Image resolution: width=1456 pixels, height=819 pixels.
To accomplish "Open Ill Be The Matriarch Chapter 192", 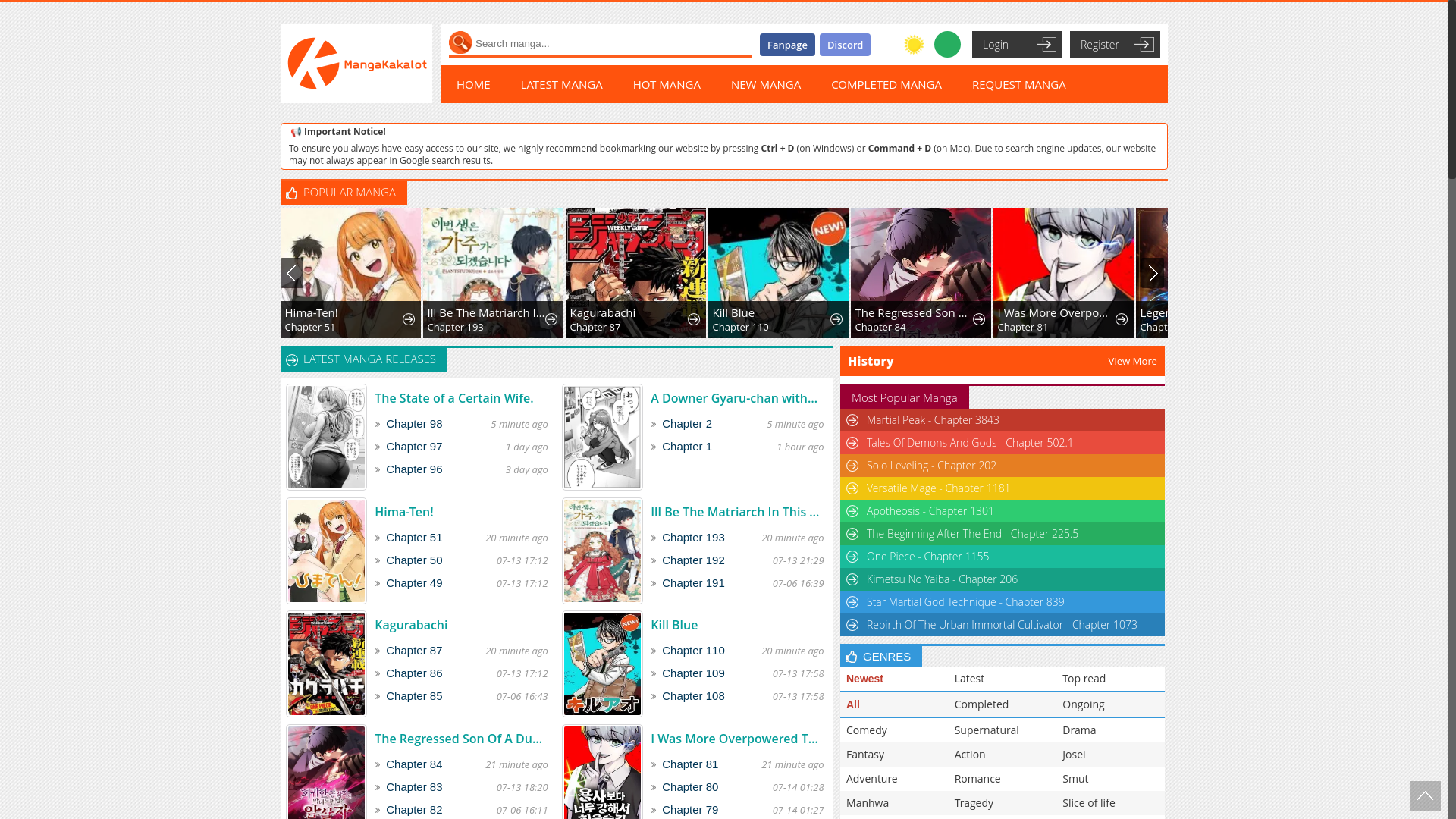I will coord(693,560).
